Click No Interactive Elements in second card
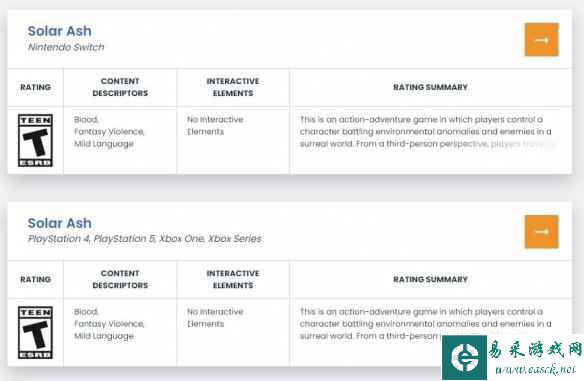 (x=215, y=318)
